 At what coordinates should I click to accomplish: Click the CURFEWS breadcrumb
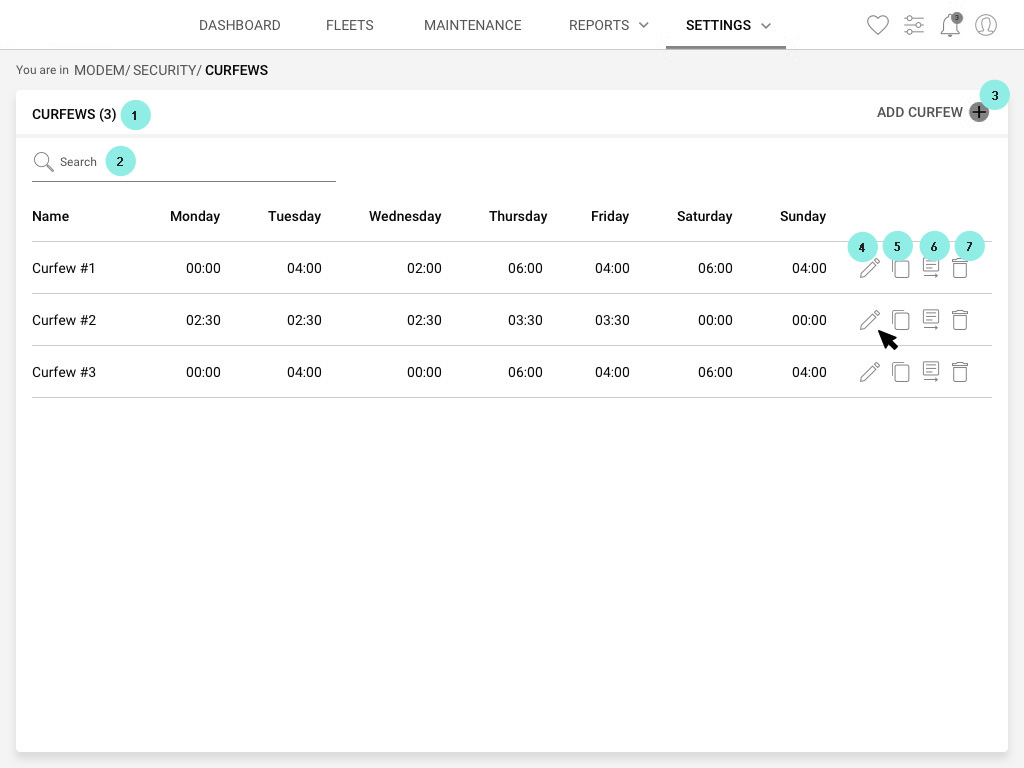(236, 71)
